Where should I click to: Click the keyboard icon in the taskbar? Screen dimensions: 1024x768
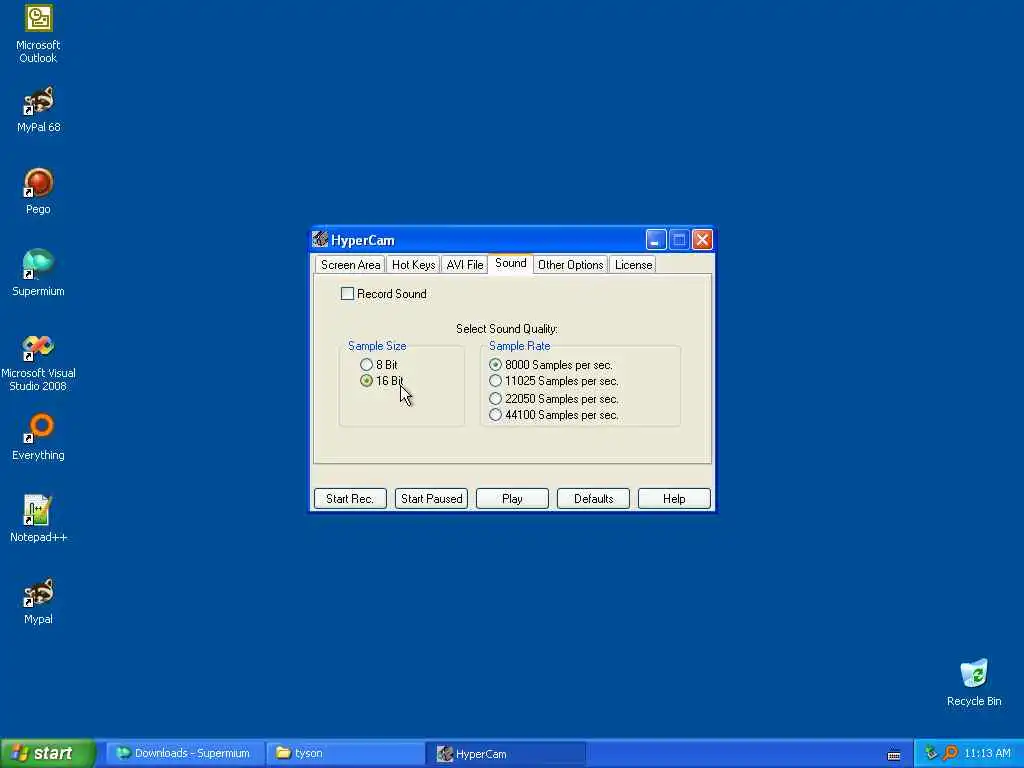tap(894, 755)
